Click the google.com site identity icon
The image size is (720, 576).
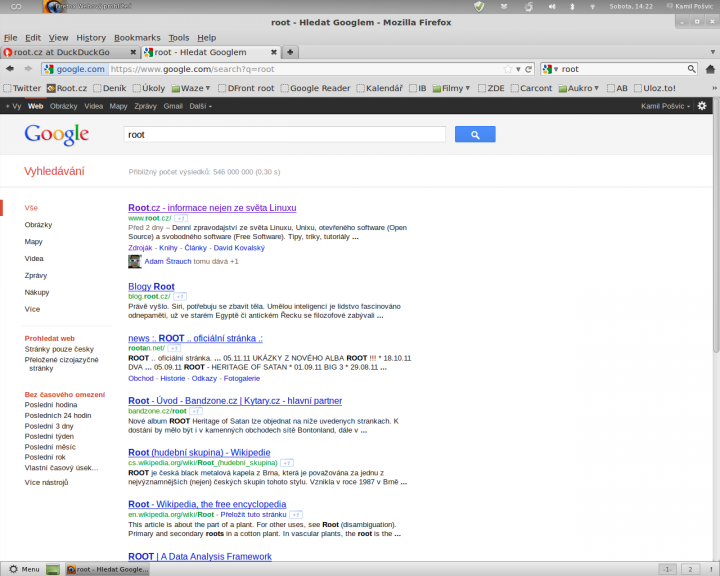[74, 69]
